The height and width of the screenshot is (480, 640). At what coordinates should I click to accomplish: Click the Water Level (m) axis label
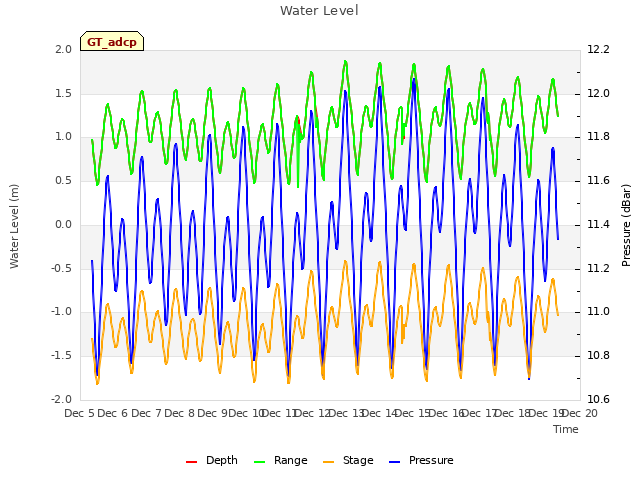click(14, 226)
